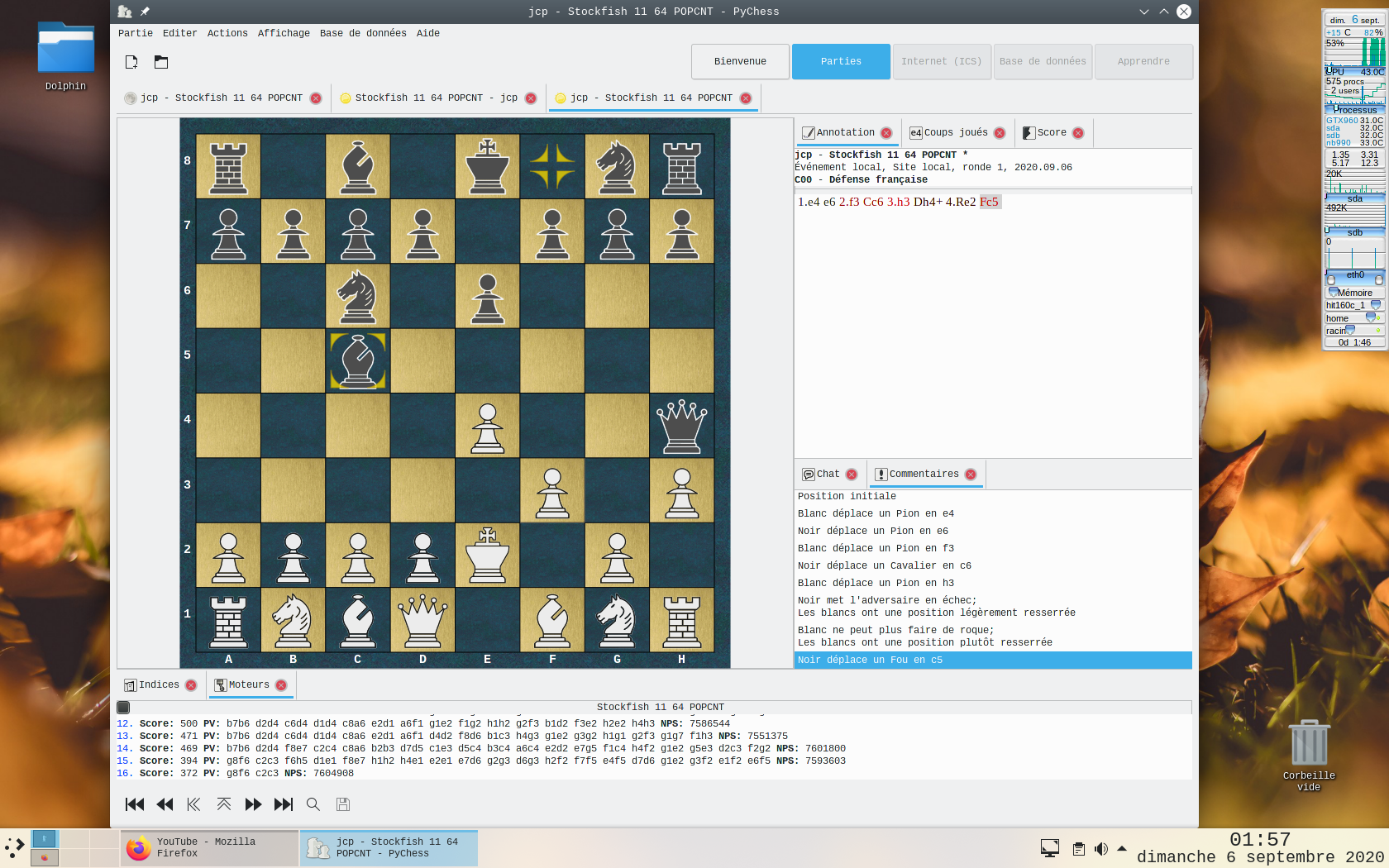Expand hidden system tray icons arrow
The image size is (1389, 868).
click(x=1122, y=849)
